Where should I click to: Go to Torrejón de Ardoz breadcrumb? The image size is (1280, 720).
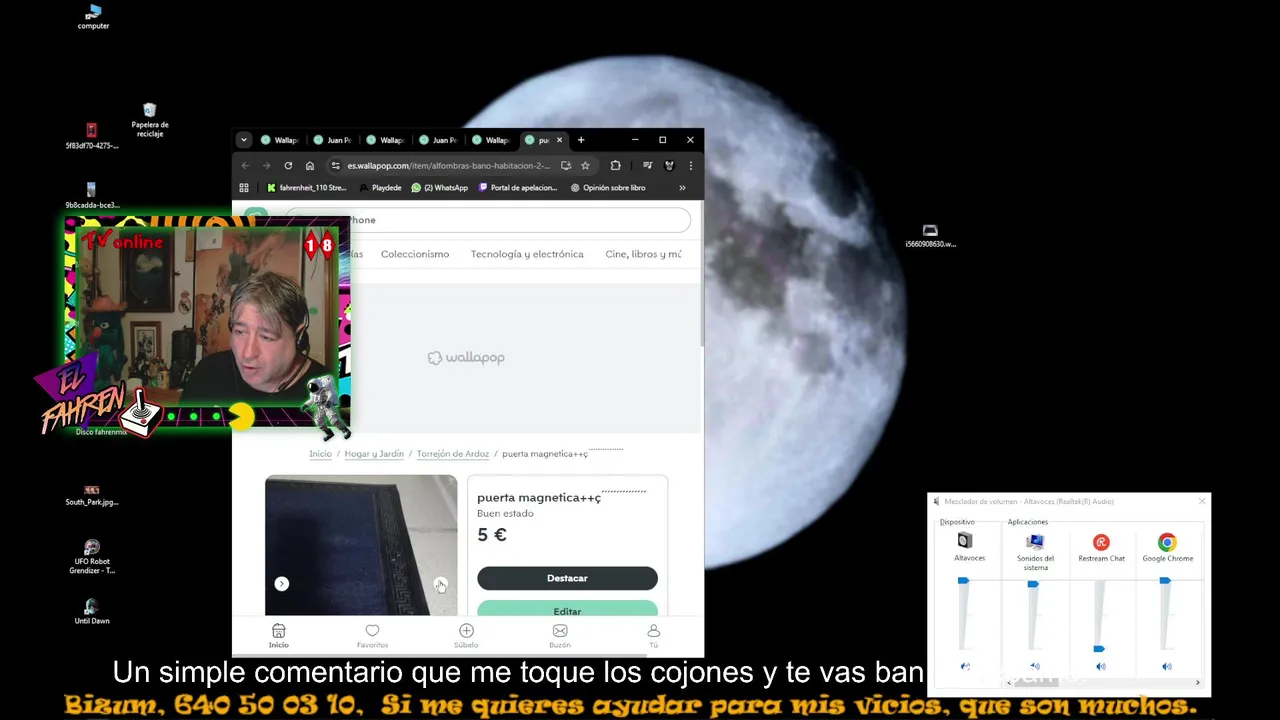click(453, 454)
